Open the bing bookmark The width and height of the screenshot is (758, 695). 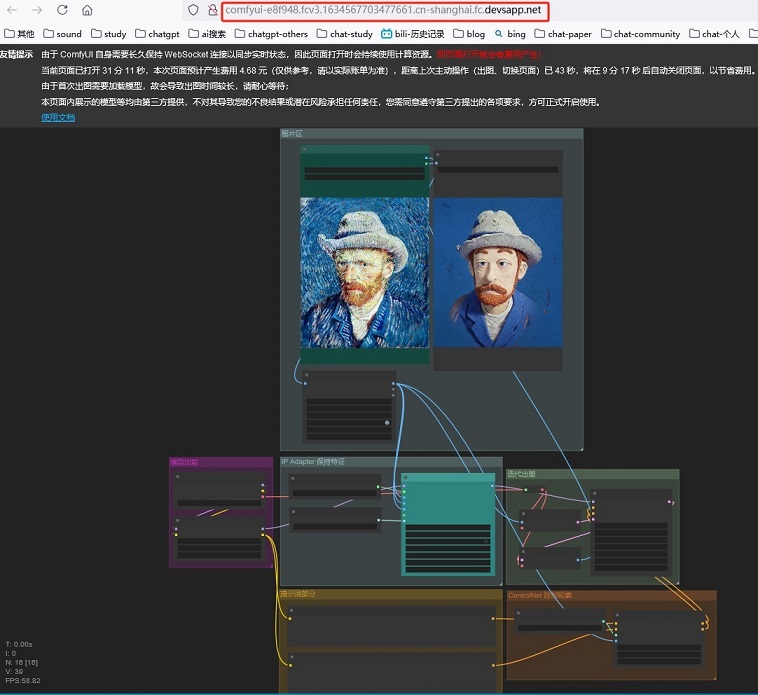point(510,34)
